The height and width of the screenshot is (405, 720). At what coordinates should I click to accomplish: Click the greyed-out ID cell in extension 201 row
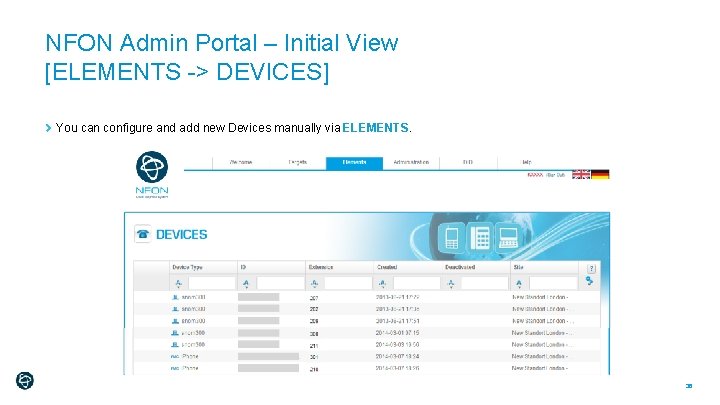[x=269, y=356]
